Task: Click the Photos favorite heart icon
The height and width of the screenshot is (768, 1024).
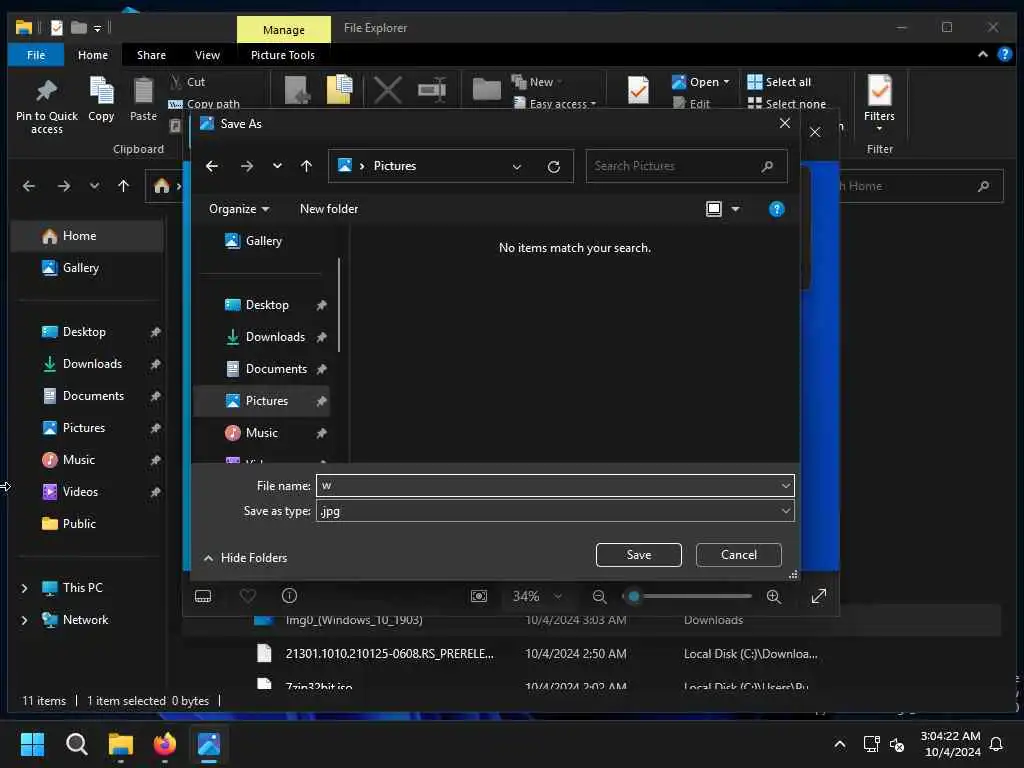Action: 248,596
